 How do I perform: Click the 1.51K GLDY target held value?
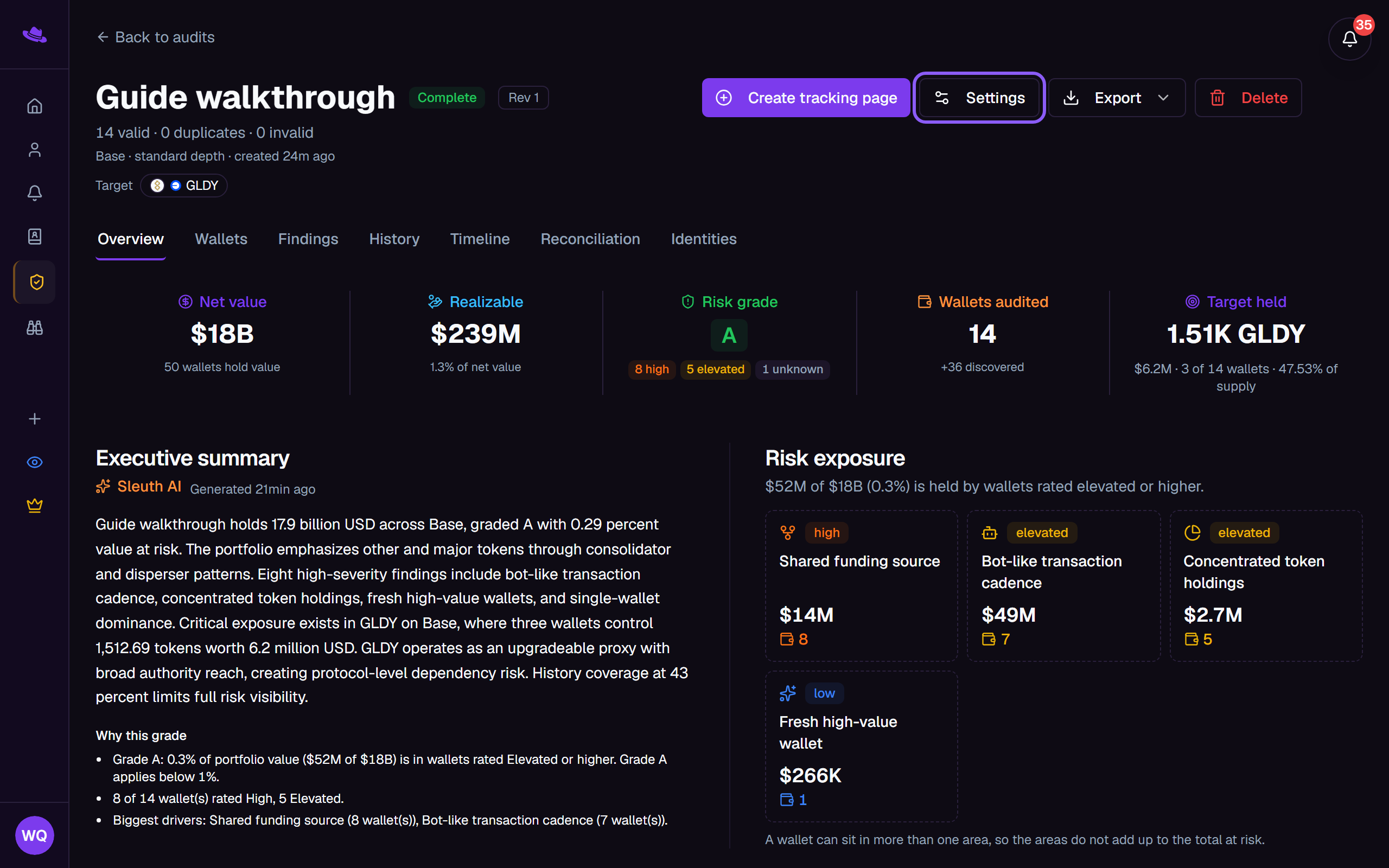[x=1236, y=334]
